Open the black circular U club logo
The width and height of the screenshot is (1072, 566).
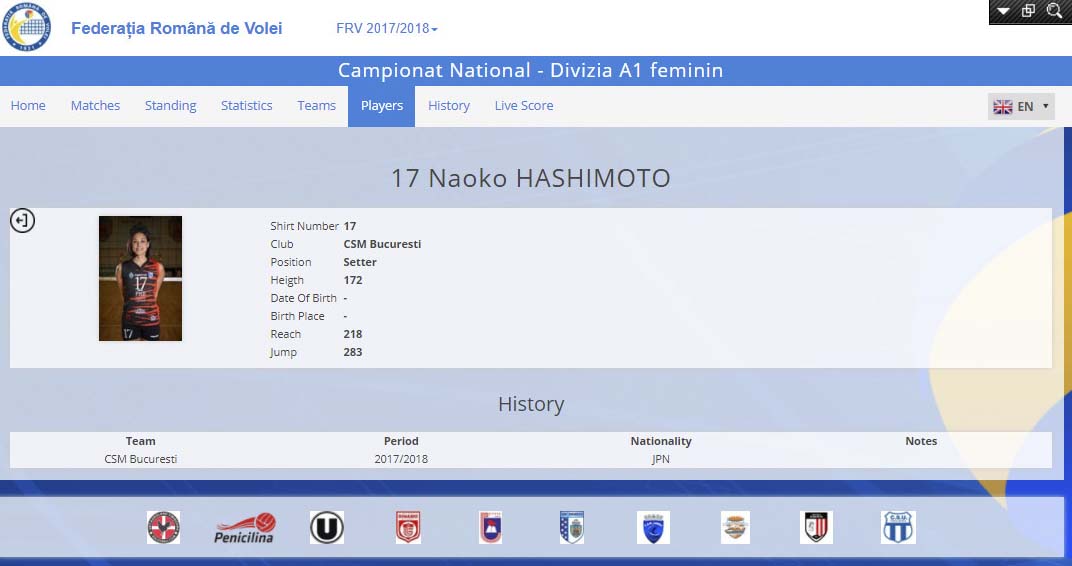tap(327, 528)
